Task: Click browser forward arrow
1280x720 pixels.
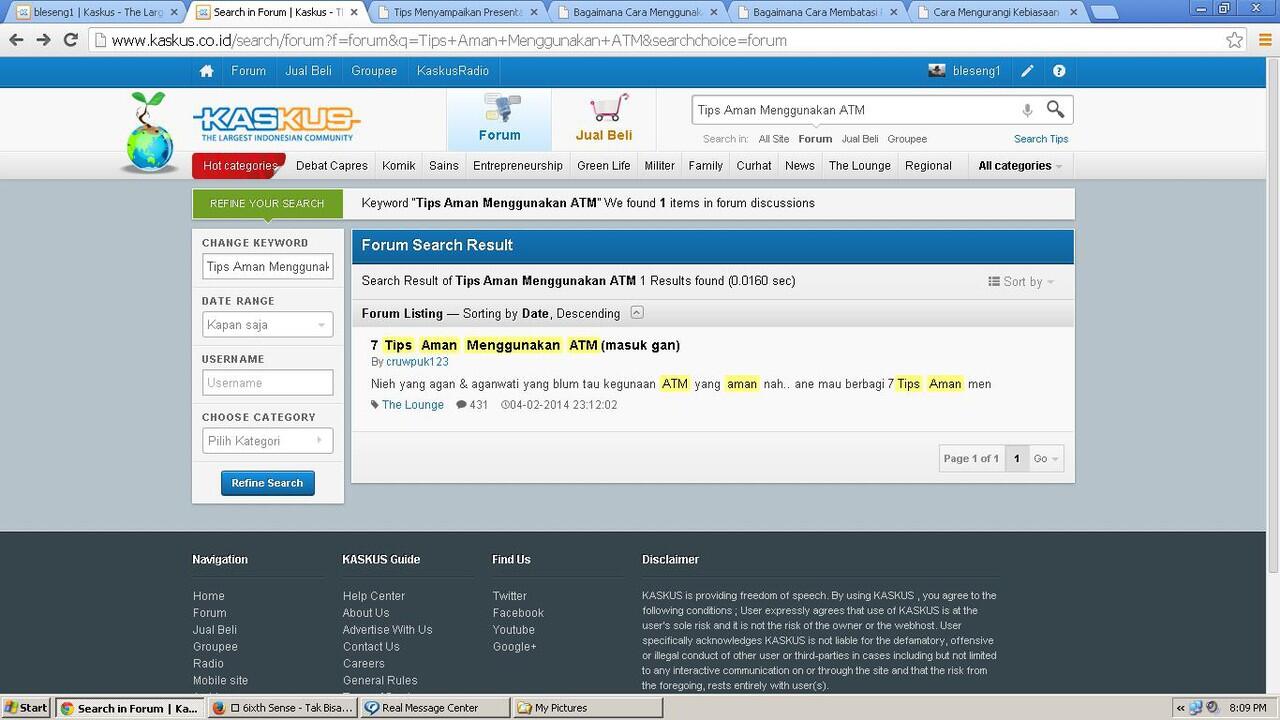Action: 43,40
